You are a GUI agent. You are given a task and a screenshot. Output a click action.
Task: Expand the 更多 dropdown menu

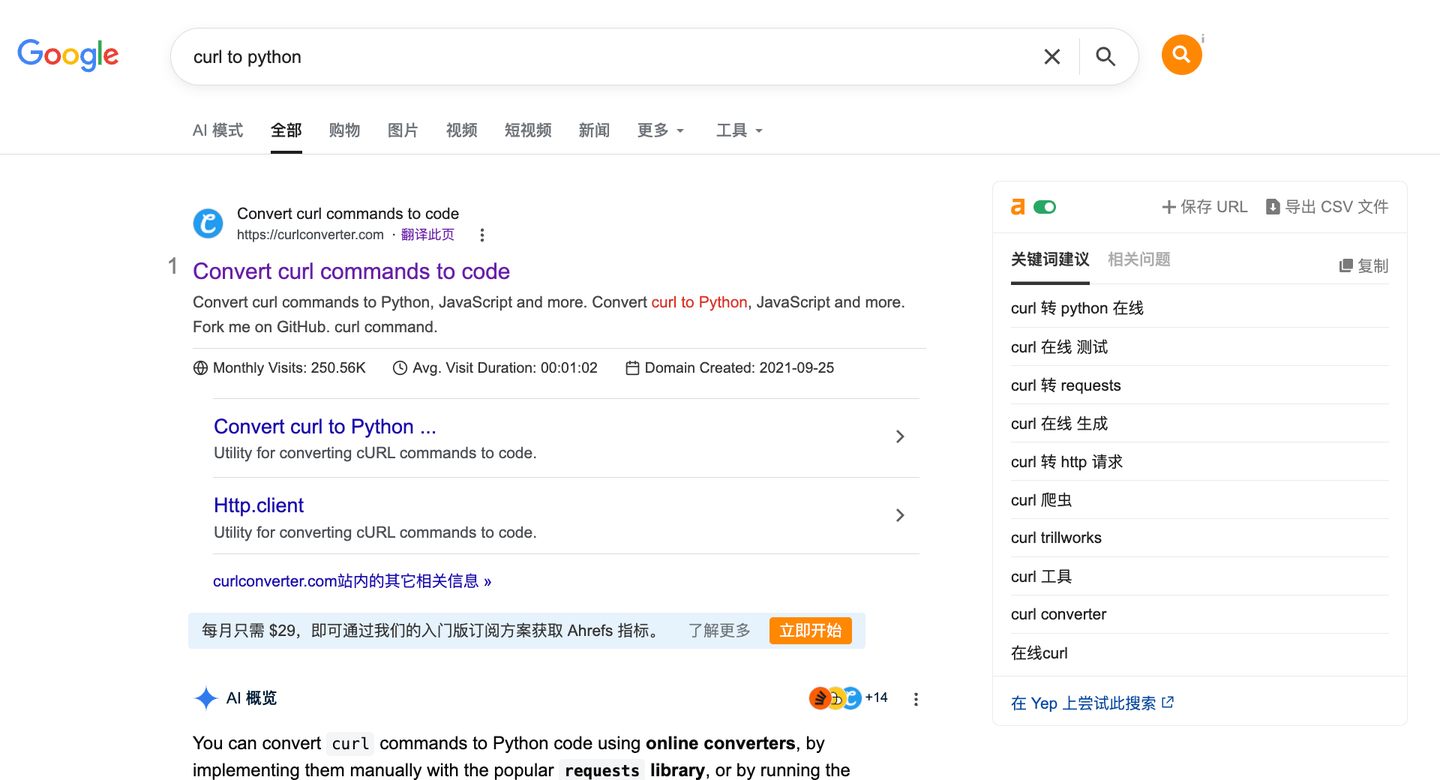pyautogui.click(x=660, y=130)
